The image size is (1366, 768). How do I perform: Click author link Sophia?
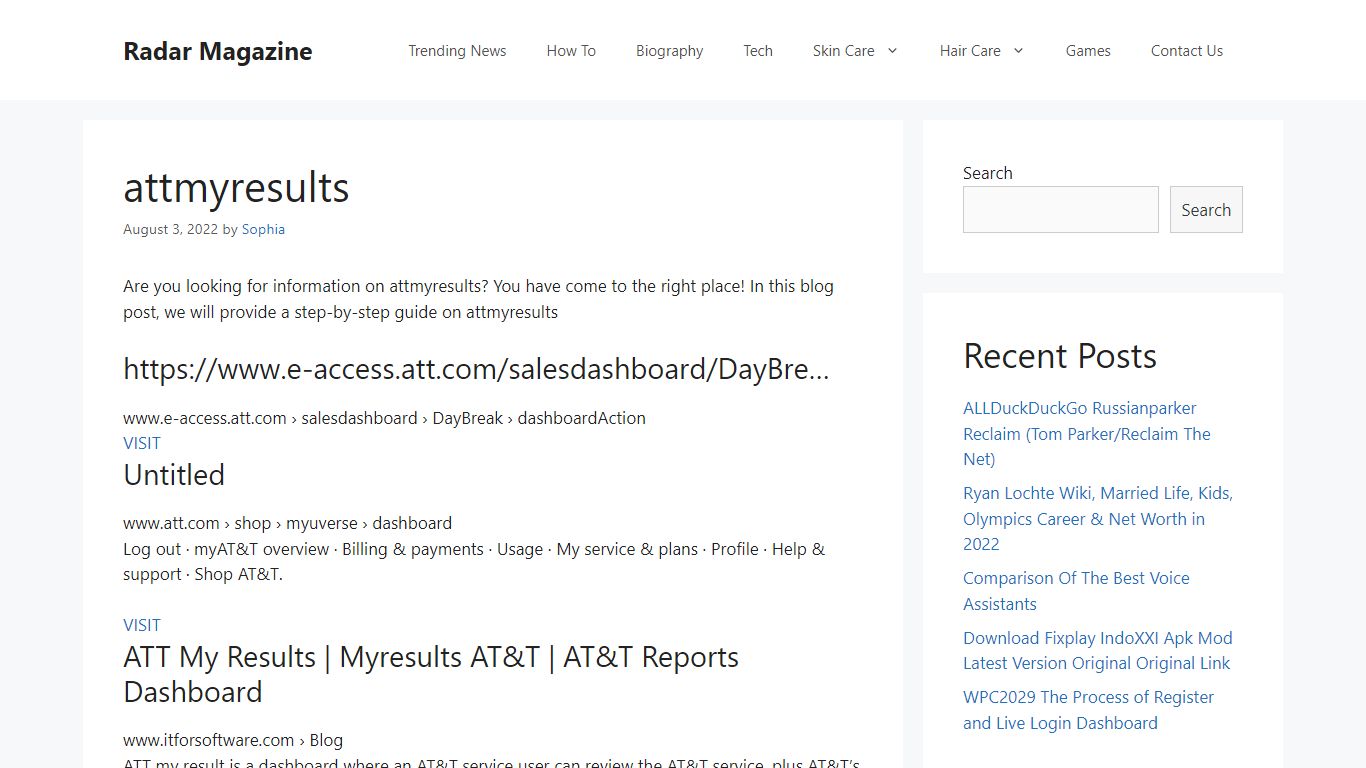click(263, 229)
